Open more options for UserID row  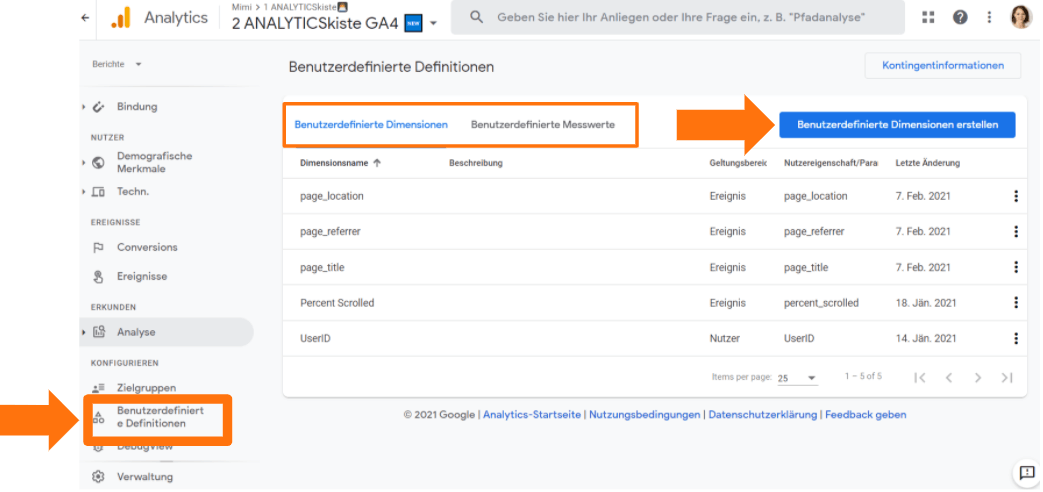pos(1016,339)
